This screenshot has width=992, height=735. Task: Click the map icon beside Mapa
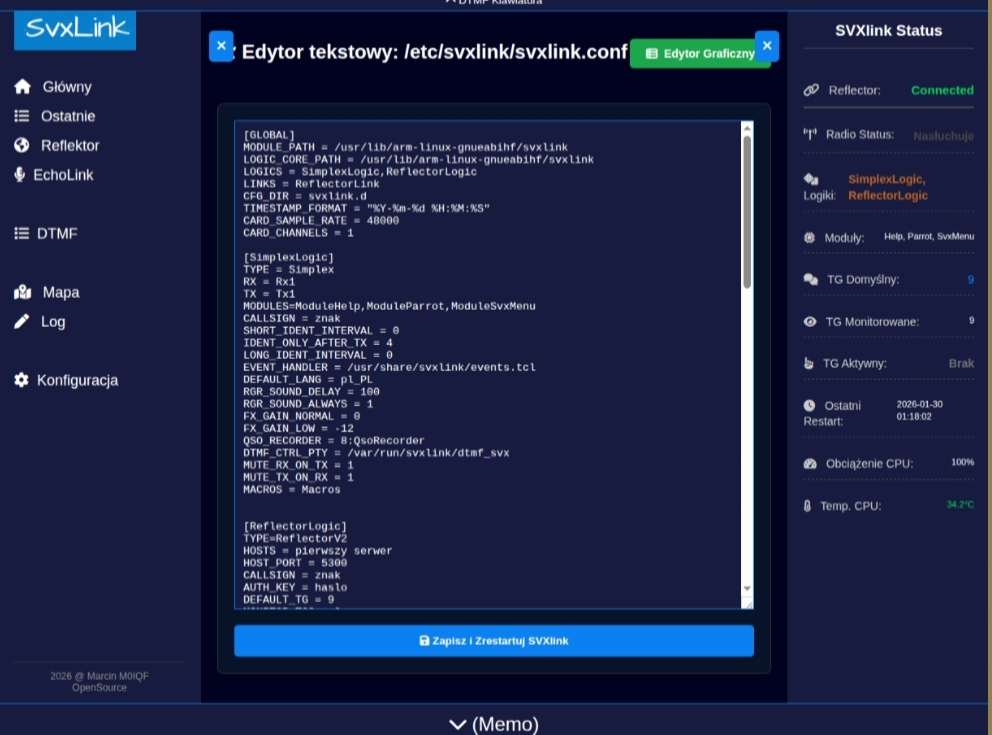(x=22, y=293)
